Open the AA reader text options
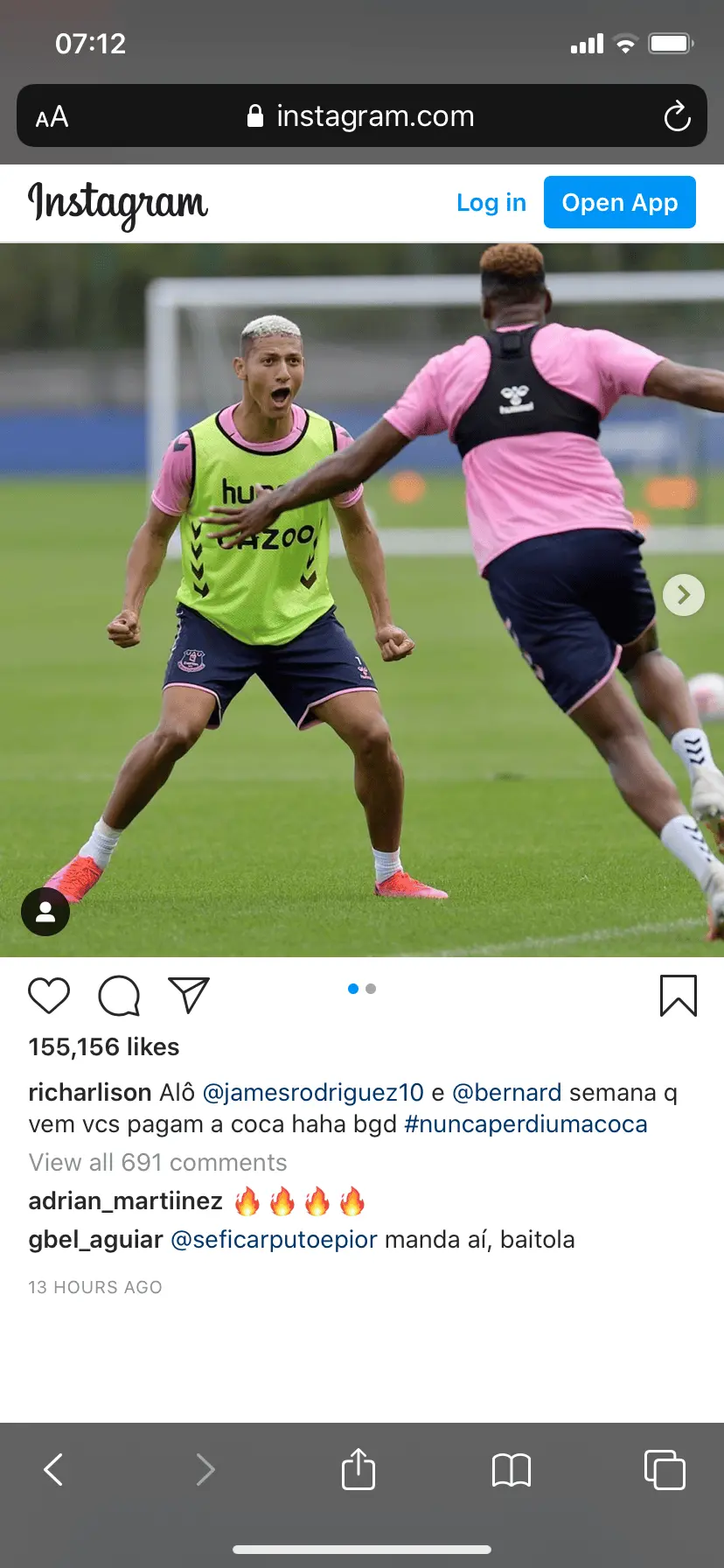724x1568 pixels. (x=52, y=116)
